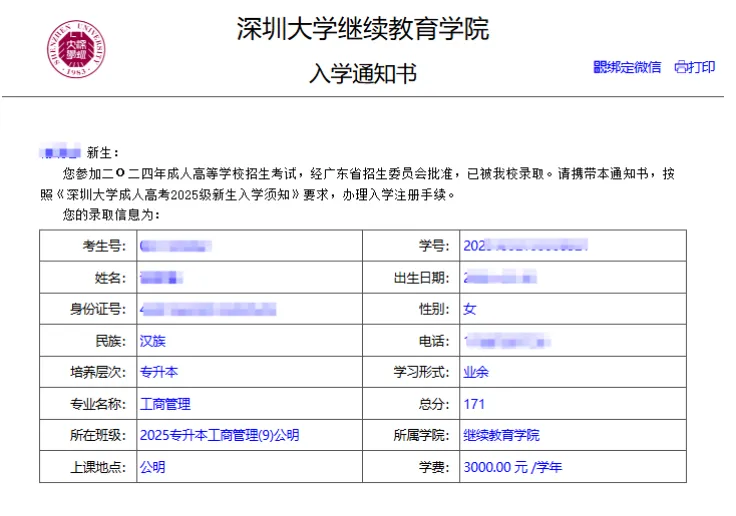Screen dimensions: 736x516
Task: Click the 考生号: label
Action: [x=104, y=246]
